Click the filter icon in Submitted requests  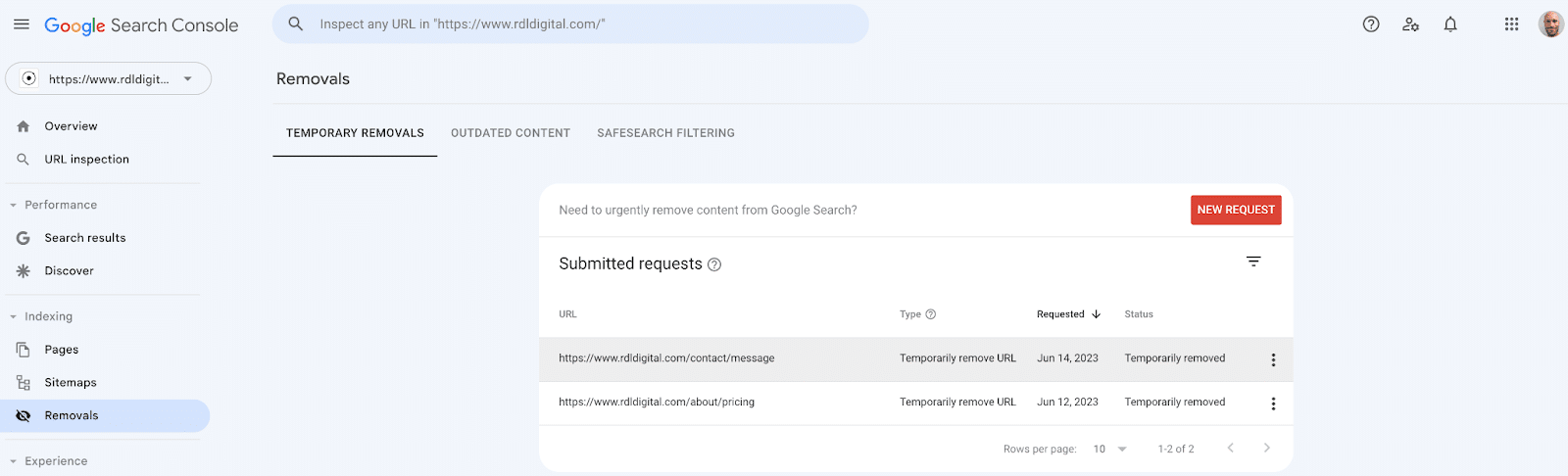(1253, 262)
